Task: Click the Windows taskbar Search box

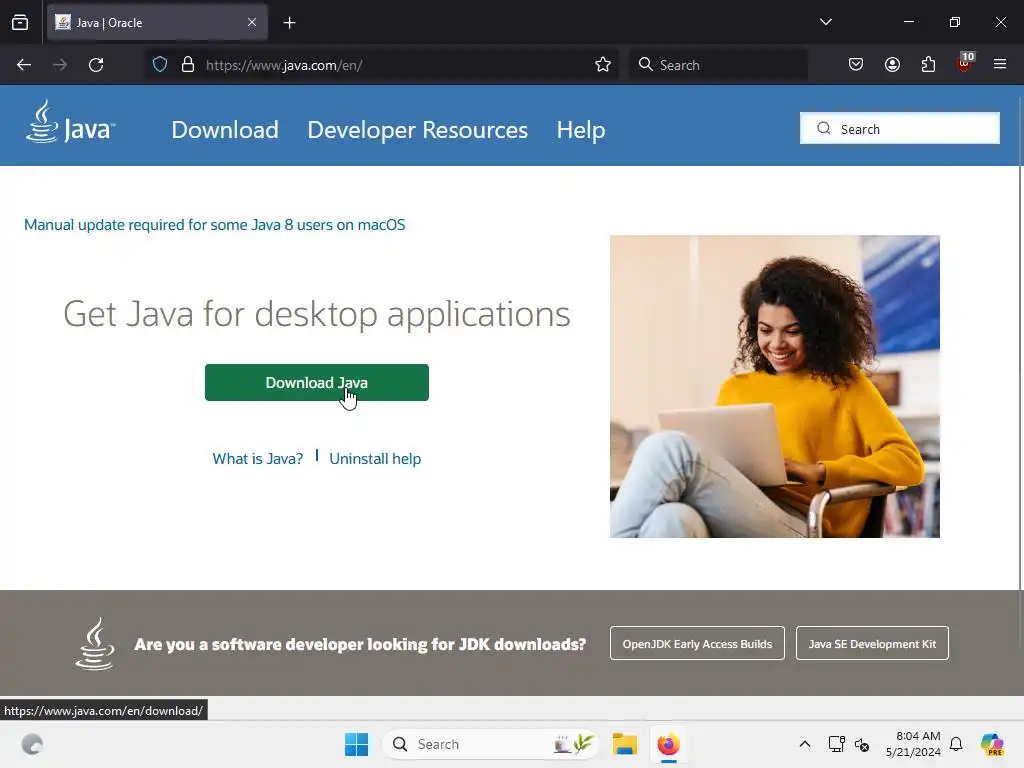Action: 490,744
